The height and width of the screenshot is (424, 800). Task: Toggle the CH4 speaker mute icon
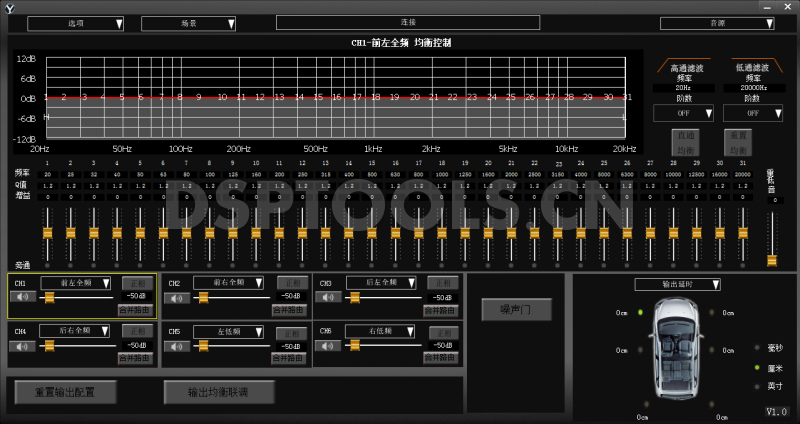[x=23, y=344]
